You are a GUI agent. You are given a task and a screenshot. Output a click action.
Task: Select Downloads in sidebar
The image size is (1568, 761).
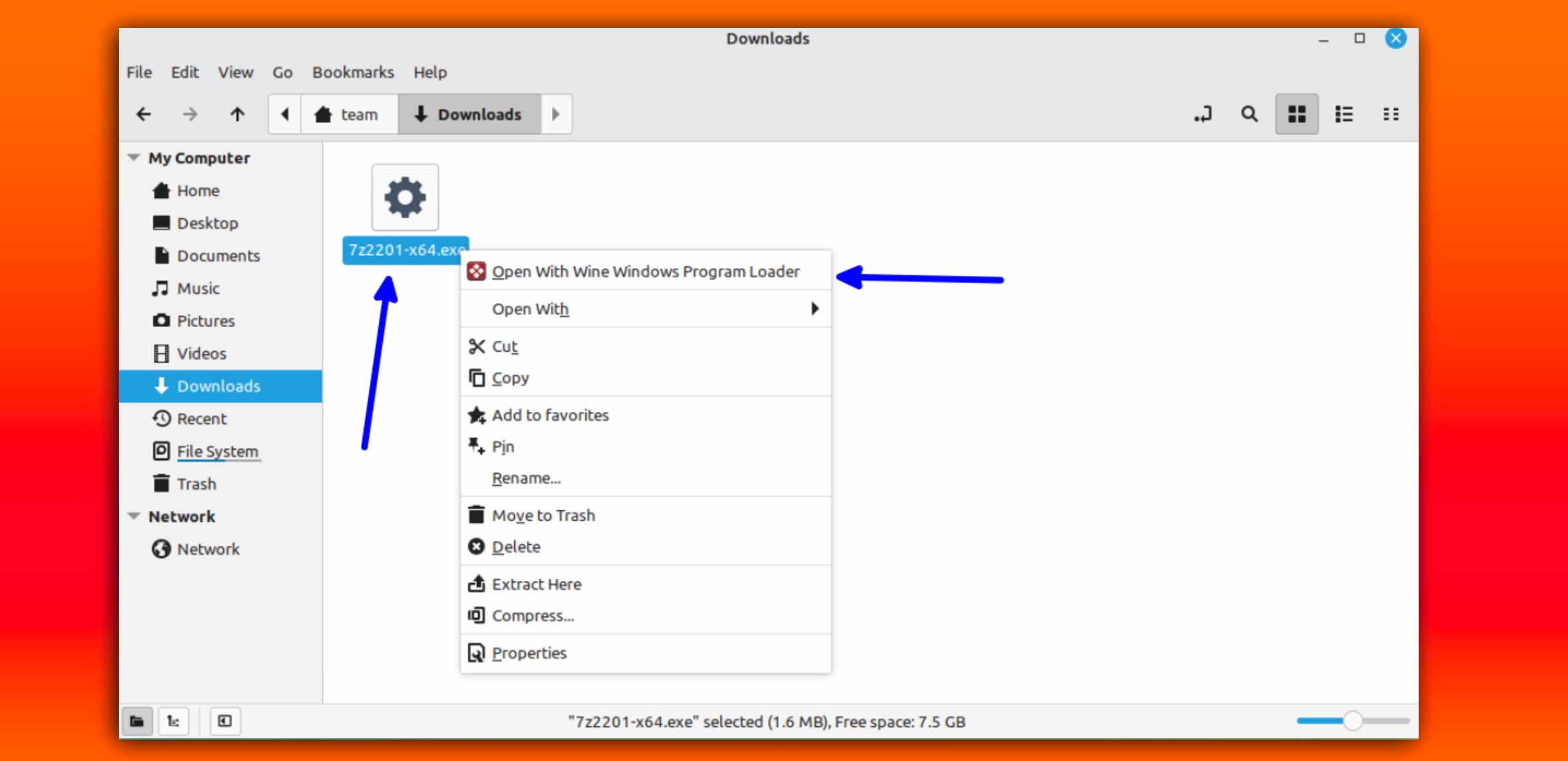click(219, 385)
